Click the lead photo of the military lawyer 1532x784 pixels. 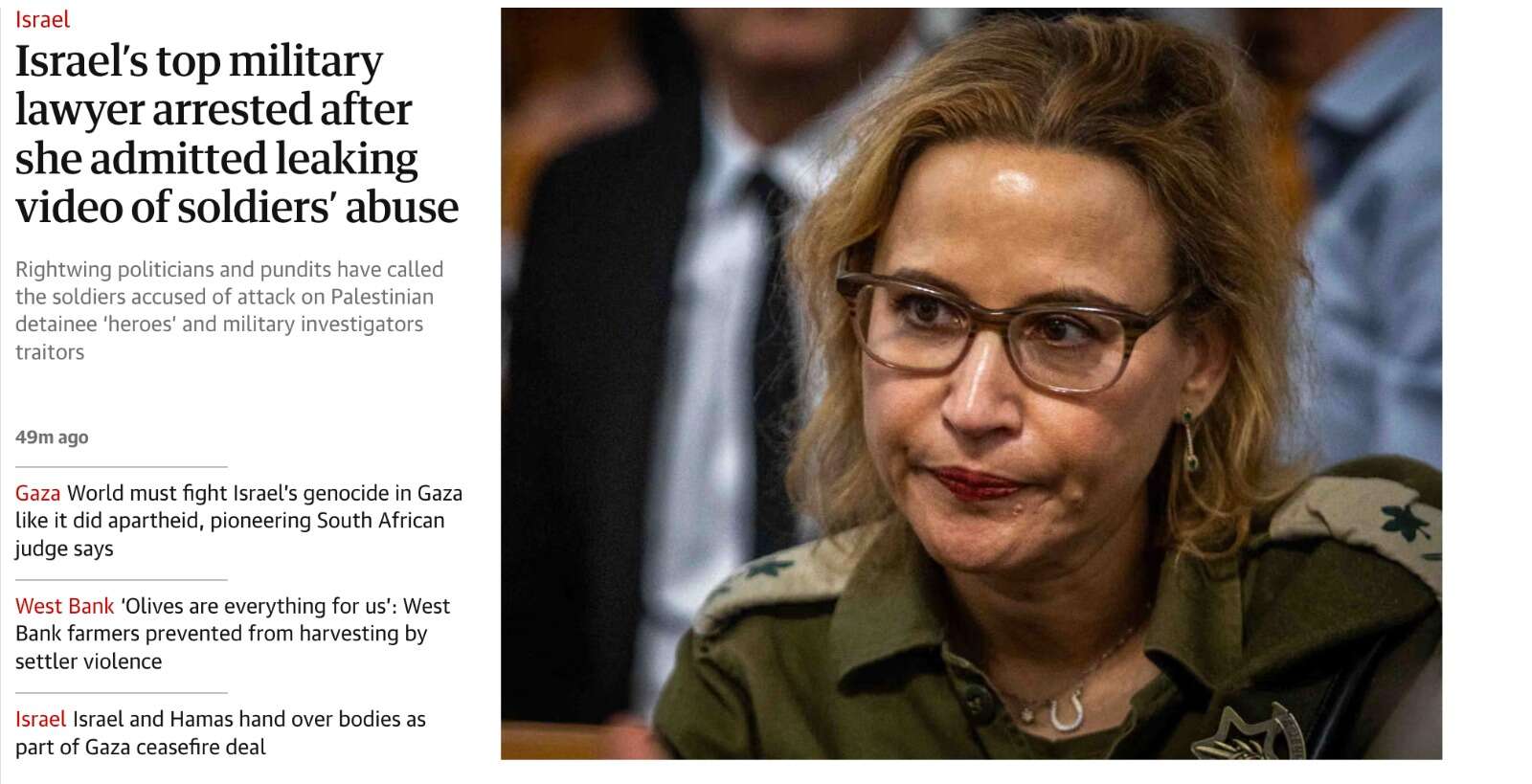point(971,383)
